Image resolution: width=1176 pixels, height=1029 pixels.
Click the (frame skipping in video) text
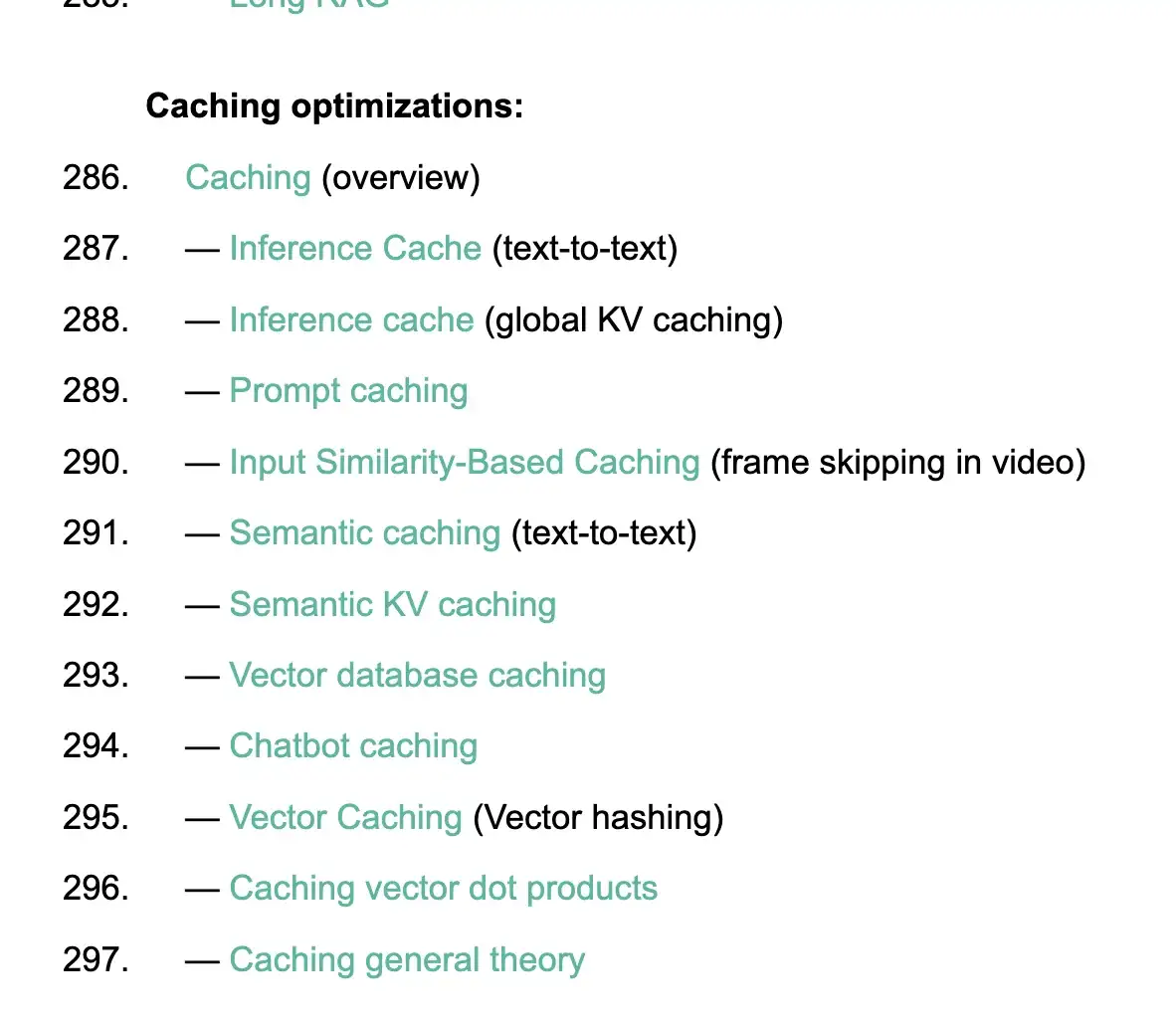(x=897, y=463)
